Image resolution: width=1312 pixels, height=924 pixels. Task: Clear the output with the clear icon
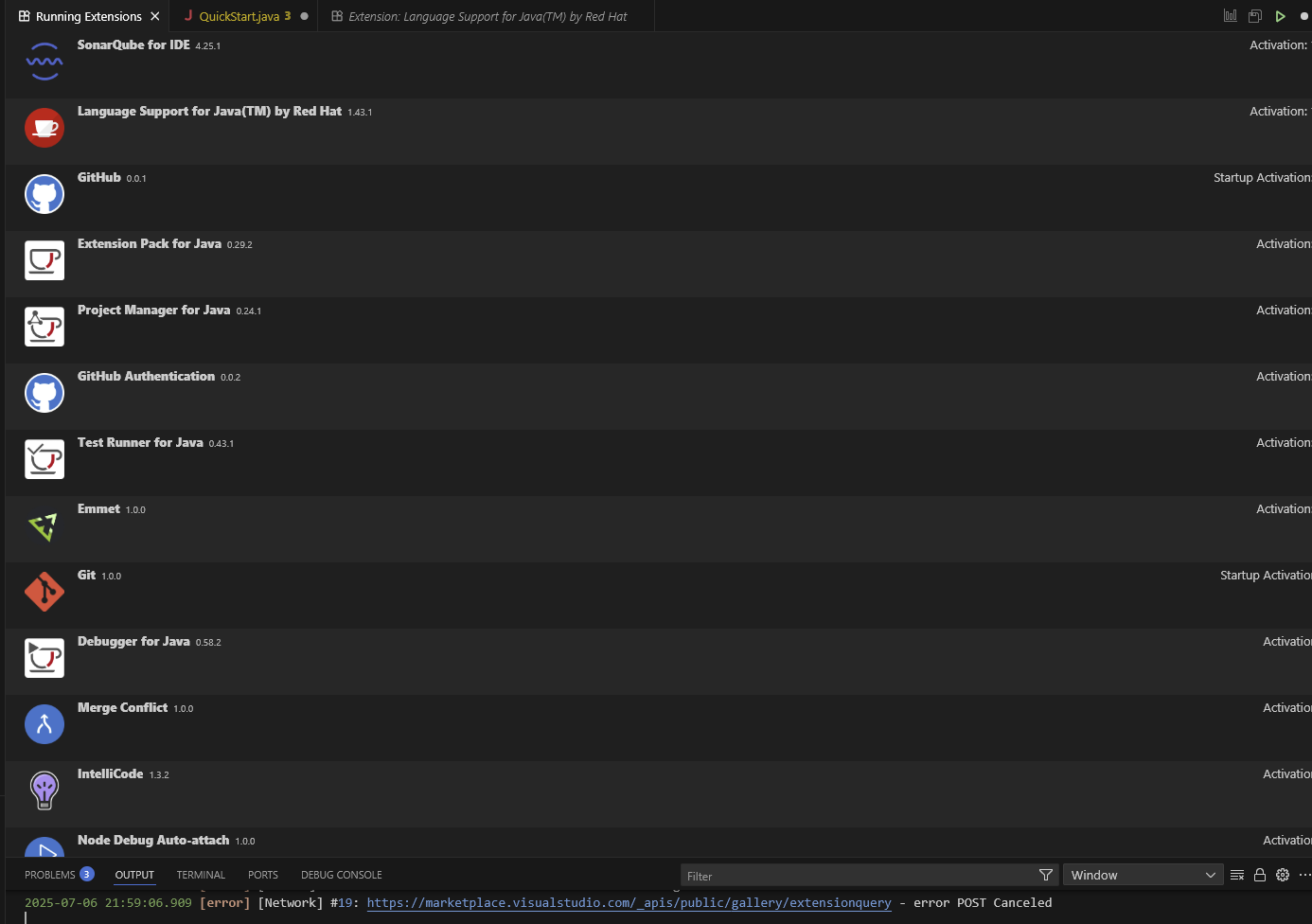point(1237,875)
